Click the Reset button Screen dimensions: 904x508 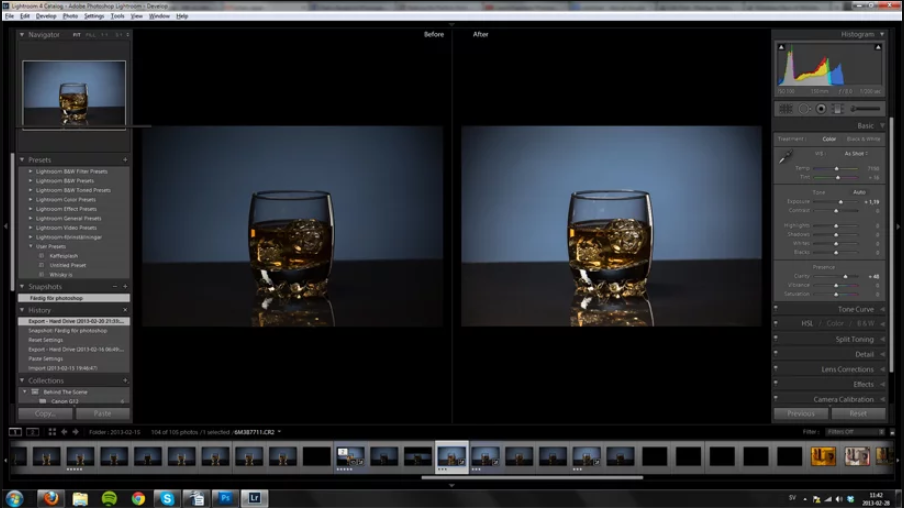858,413
